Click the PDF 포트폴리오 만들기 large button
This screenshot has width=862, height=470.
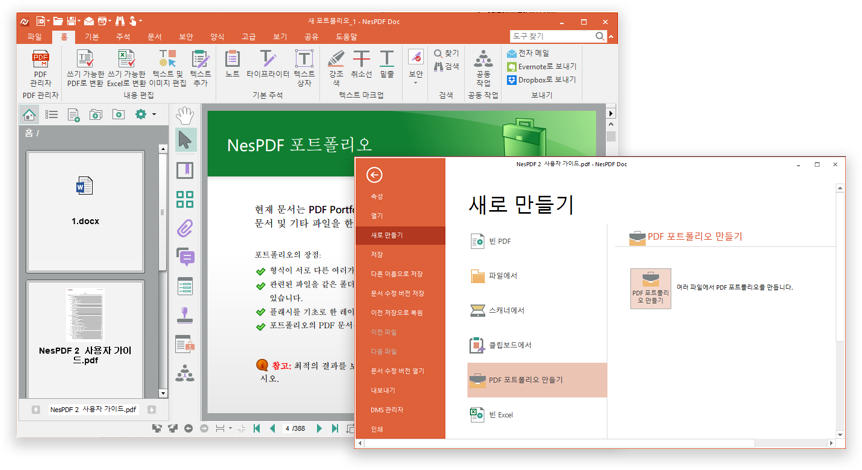point(650,289)
